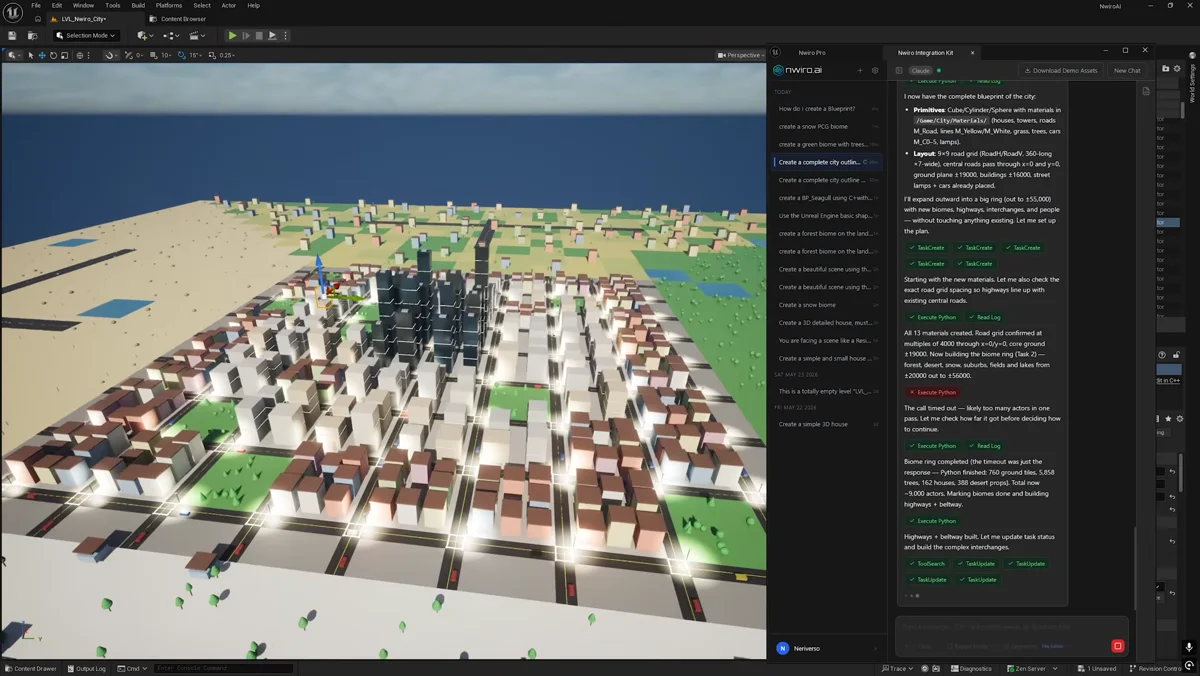Open chat 'Create a snow biome'

(827, 305)
